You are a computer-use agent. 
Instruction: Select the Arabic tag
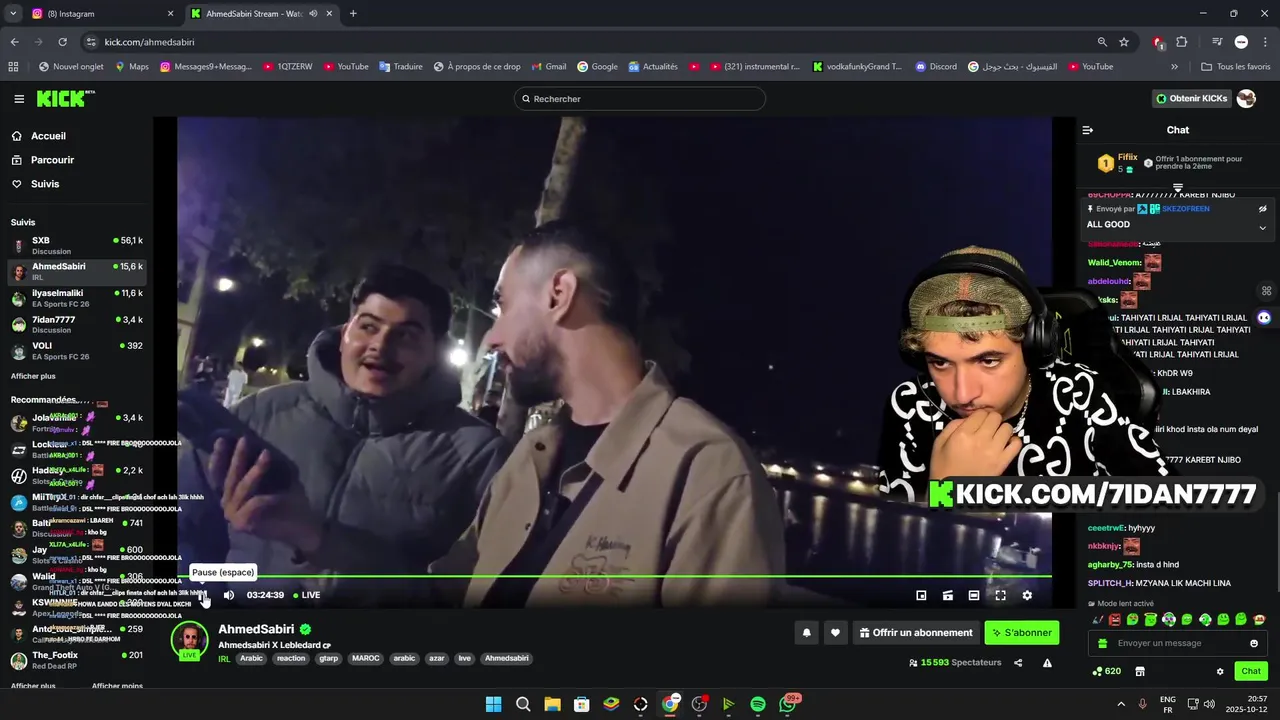(251, 658)
